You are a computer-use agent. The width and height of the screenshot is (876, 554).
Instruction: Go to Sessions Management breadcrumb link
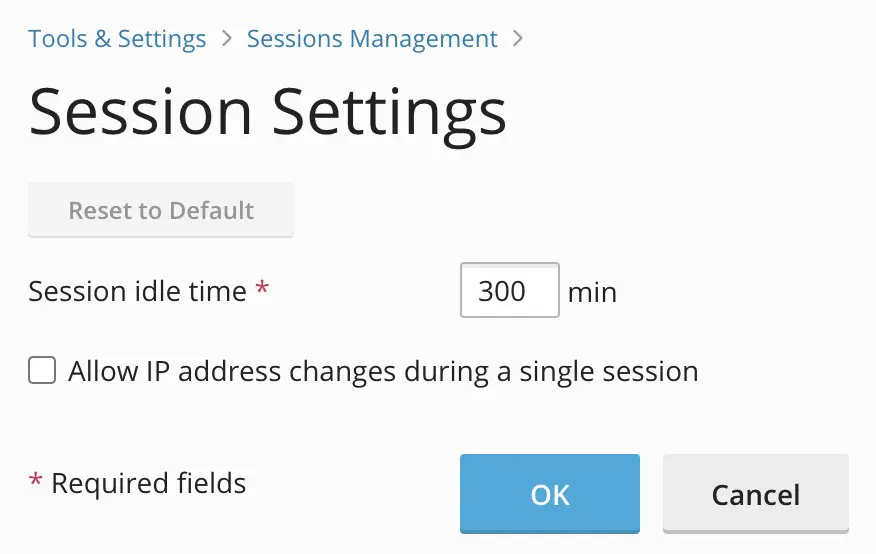[372, 39]
